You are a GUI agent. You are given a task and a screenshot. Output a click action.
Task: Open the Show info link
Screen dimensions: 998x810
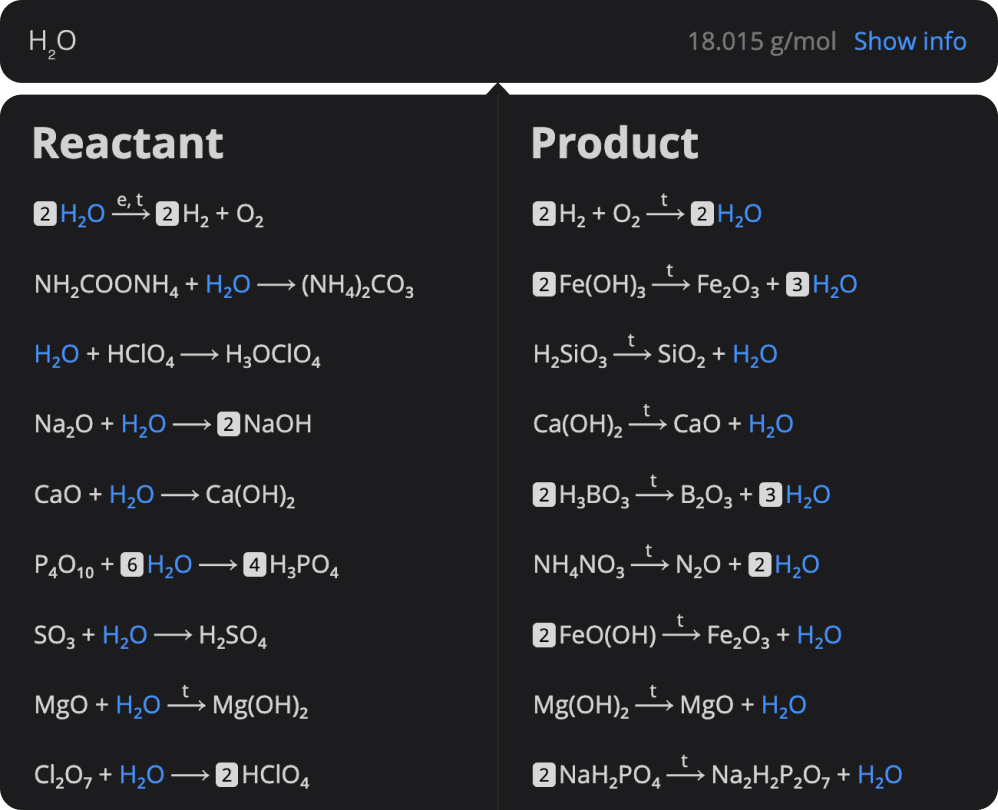point(910,41)
